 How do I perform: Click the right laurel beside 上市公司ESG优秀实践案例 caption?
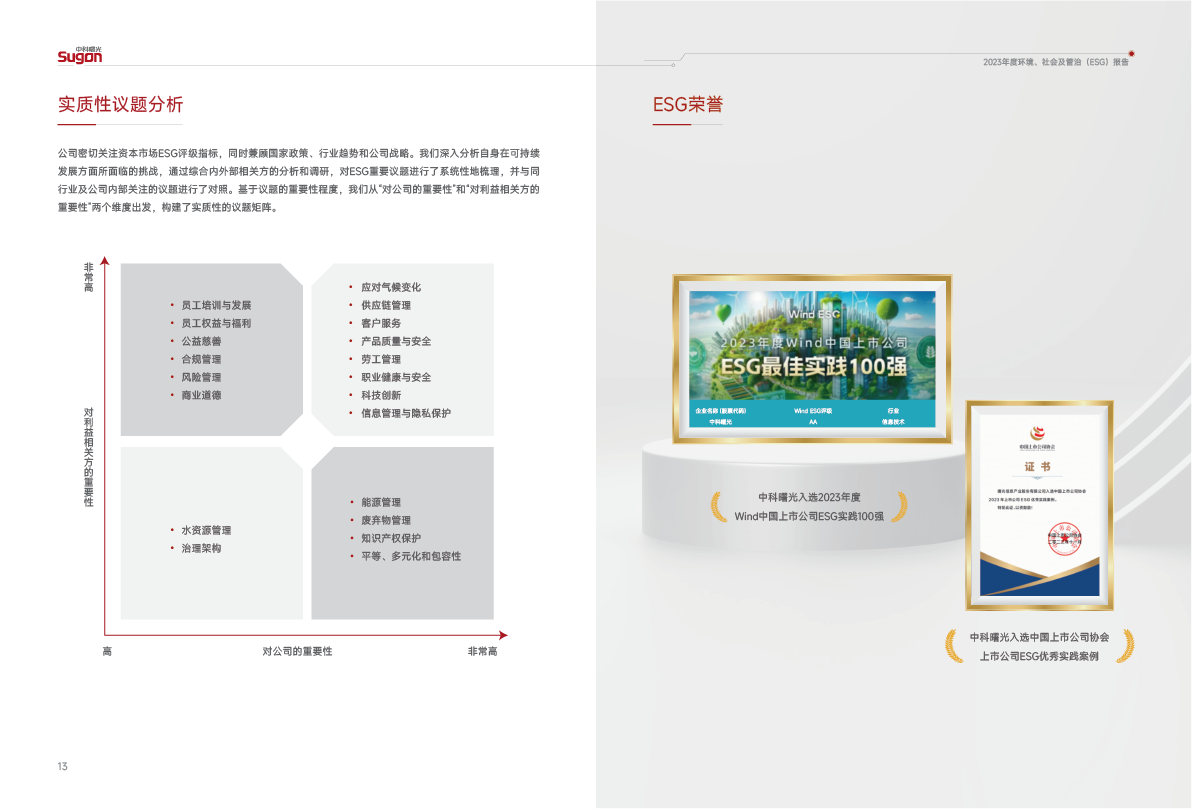click(1125, 646)
